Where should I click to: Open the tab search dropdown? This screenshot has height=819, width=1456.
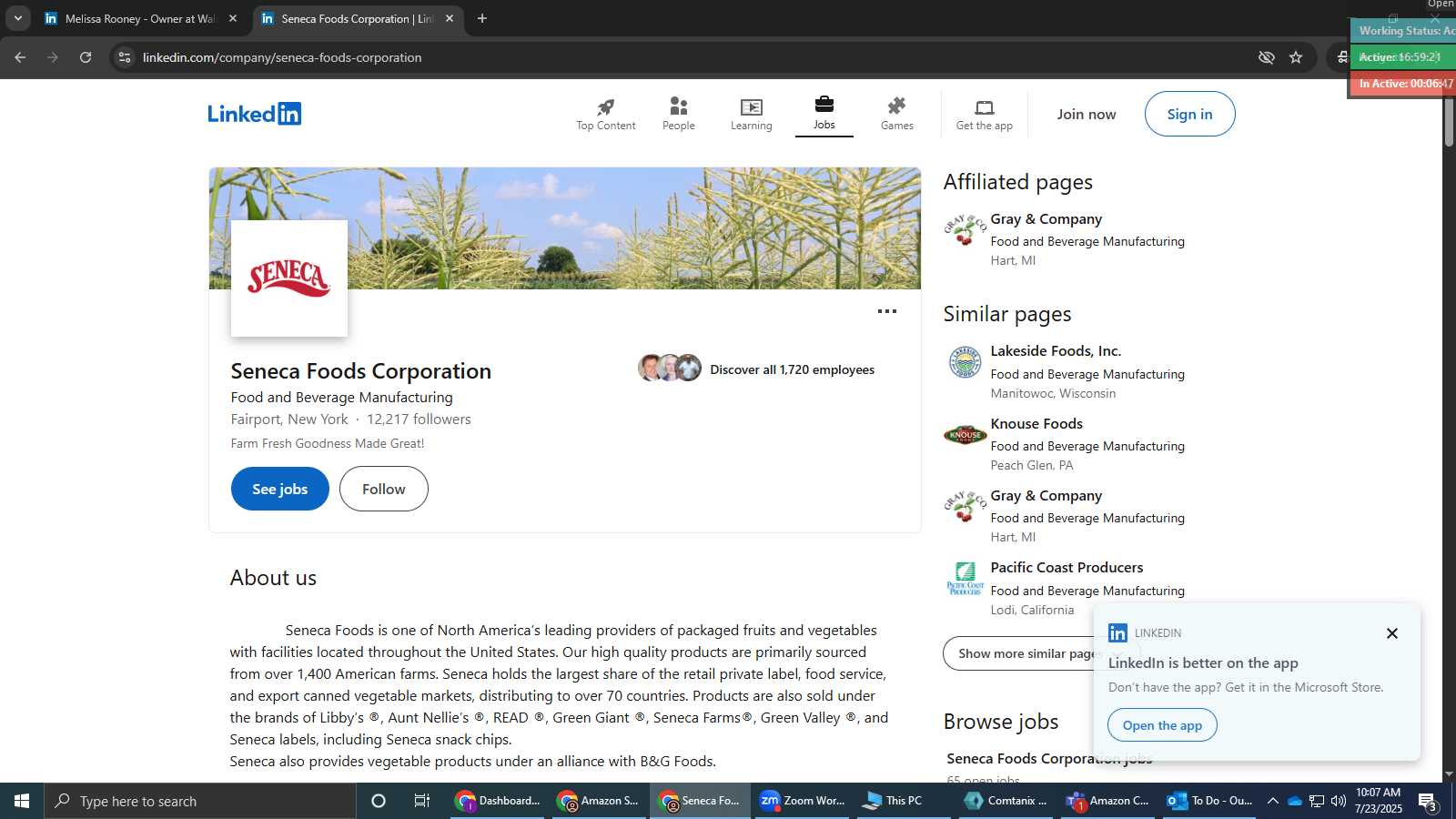17,18
